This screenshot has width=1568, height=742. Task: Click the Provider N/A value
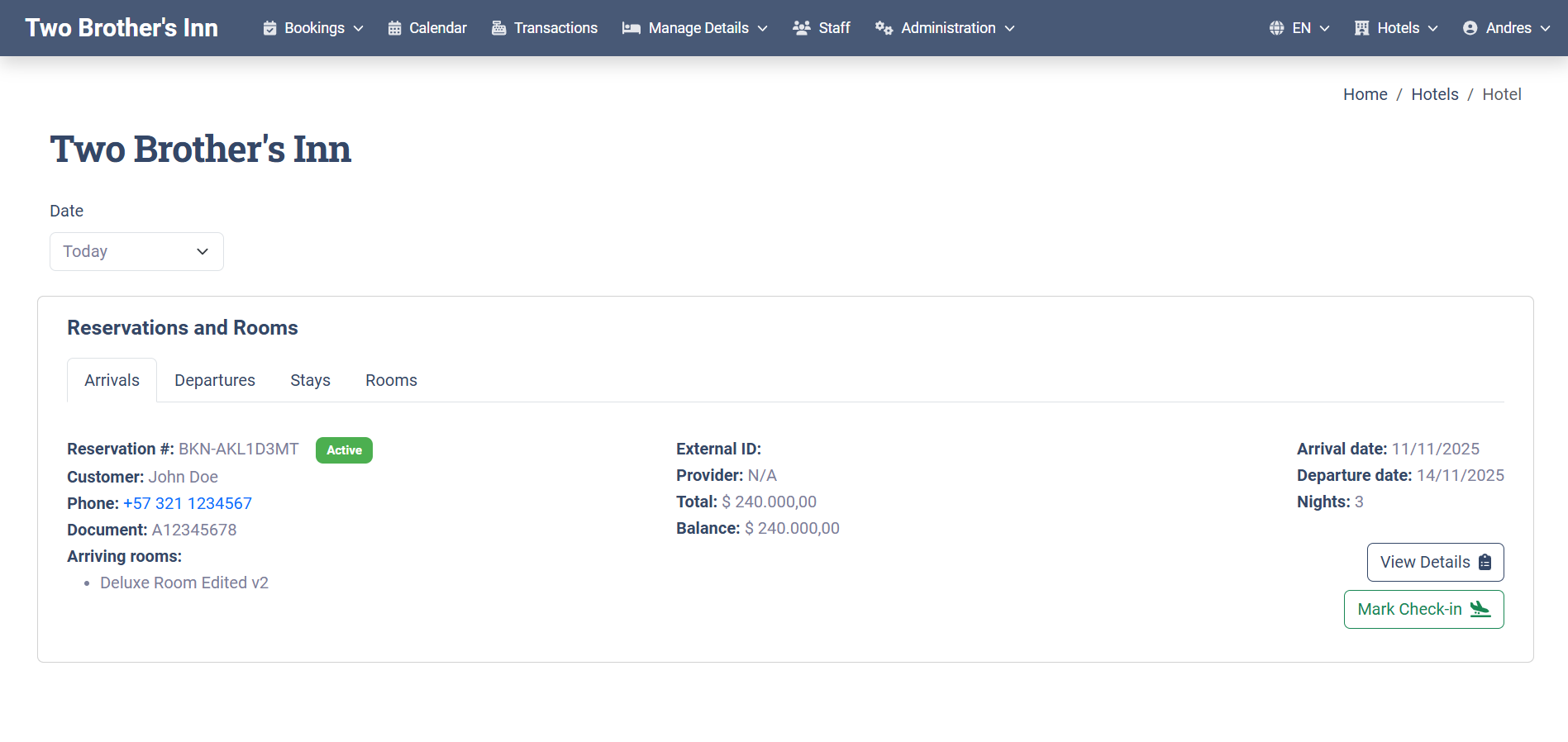[762, 475]
